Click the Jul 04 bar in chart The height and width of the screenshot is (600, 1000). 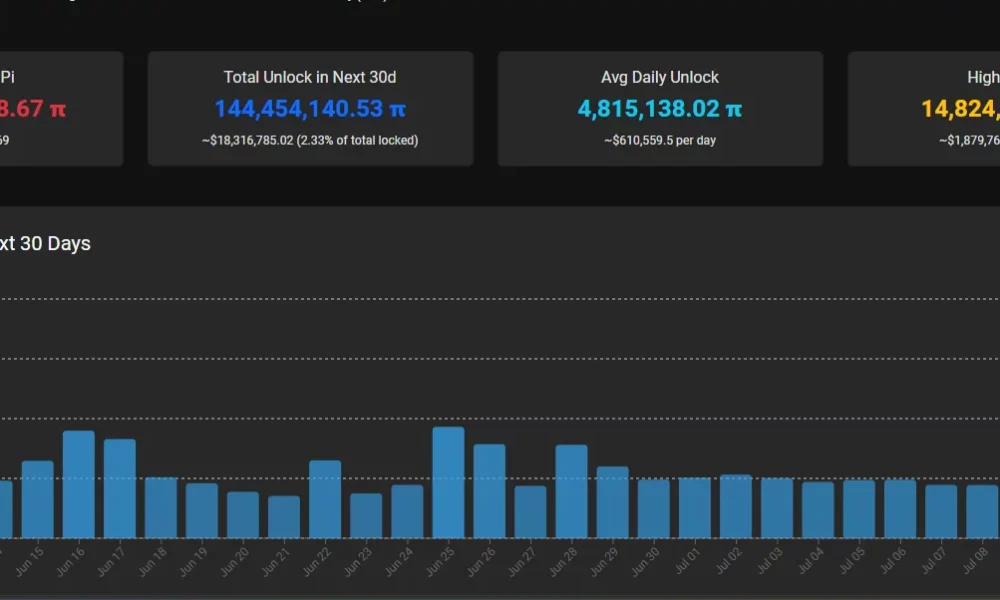tap(818, 510)
